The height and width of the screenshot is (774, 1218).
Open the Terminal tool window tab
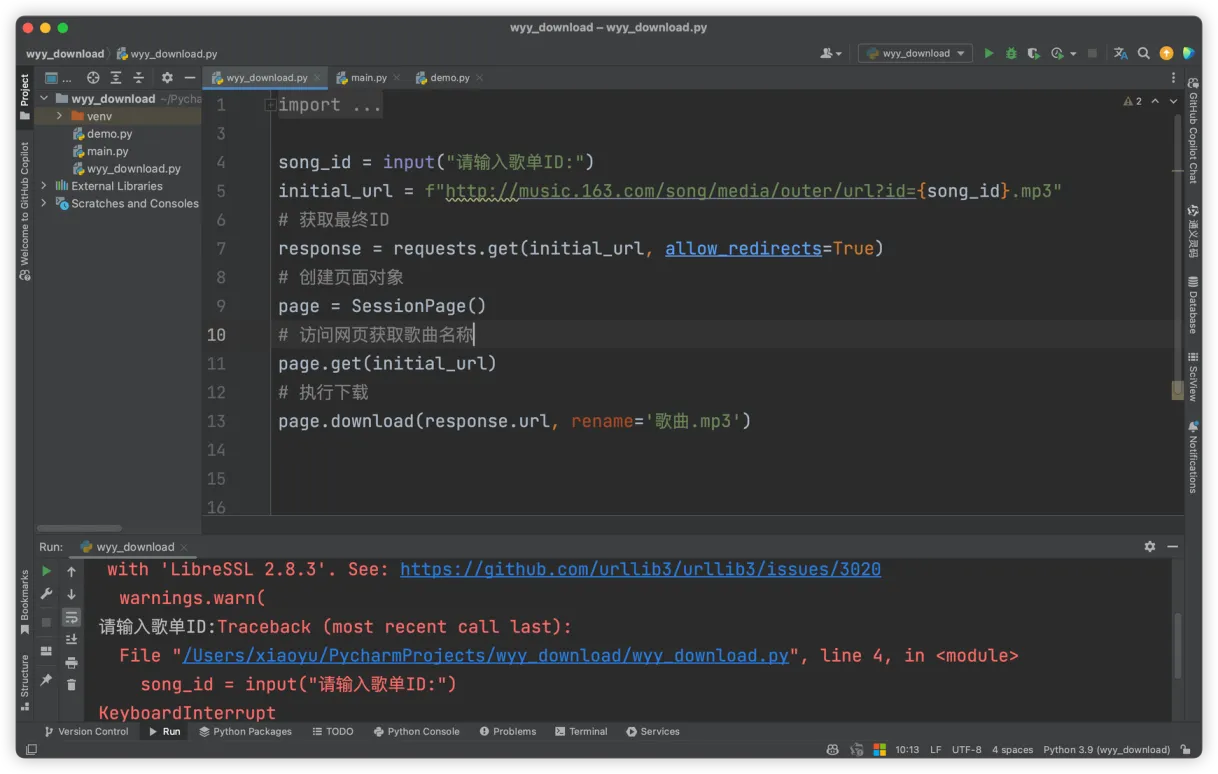tap(581, 732)
